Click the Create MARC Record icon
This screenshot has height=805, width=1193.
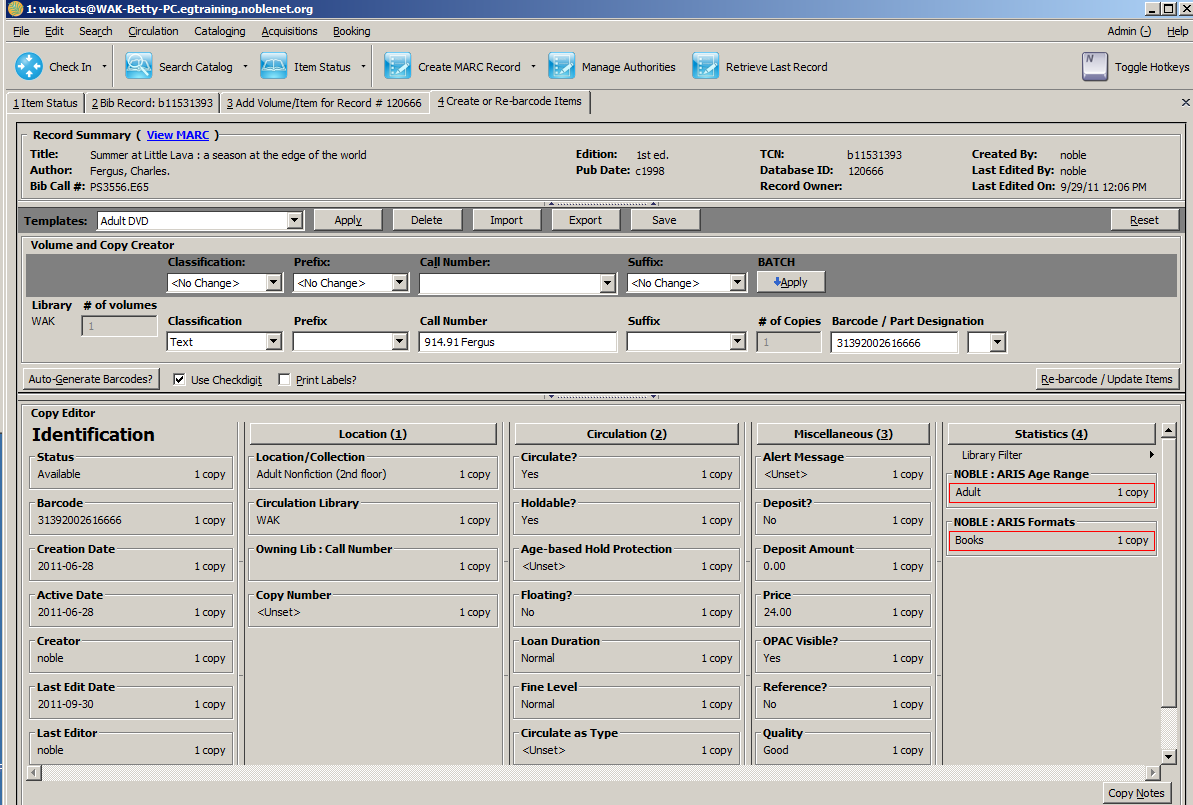point(397,67)
